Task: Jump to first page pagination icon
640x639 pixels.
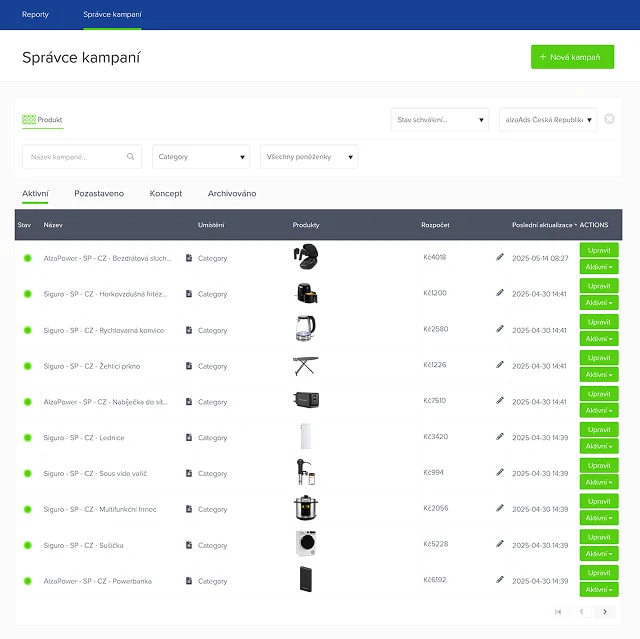Action: [558, 611]
